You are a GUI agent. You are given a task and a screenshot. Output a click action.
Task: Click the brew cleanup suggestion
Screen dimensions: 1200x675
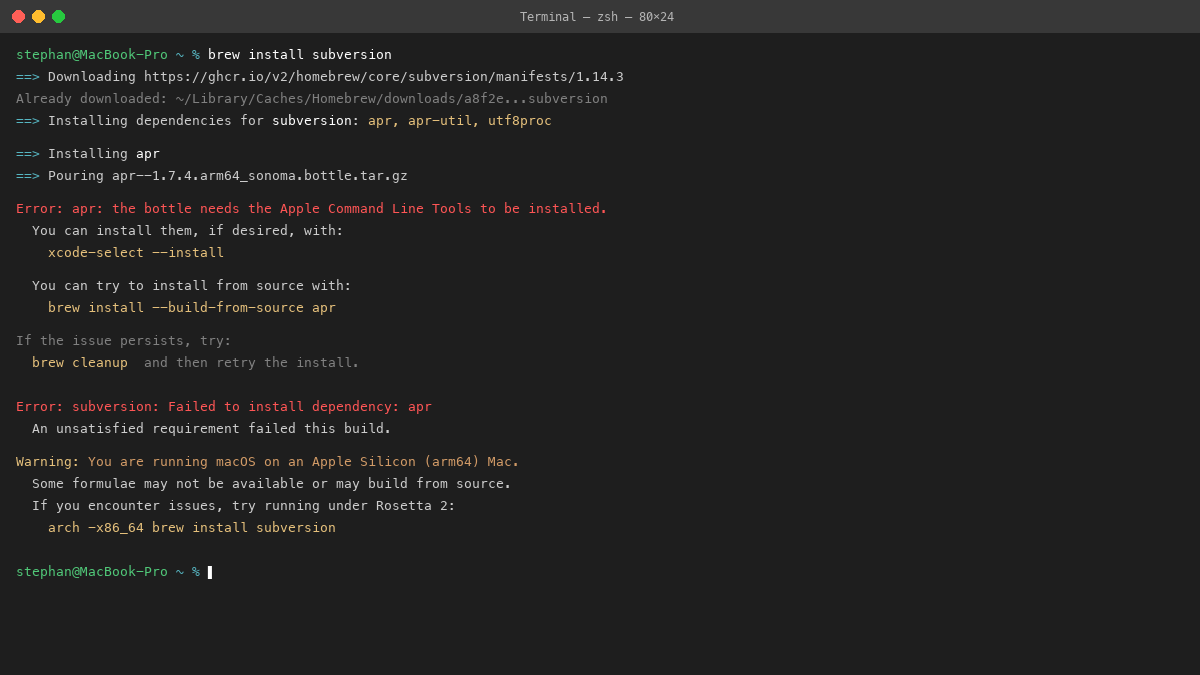[x=80, y=362]
